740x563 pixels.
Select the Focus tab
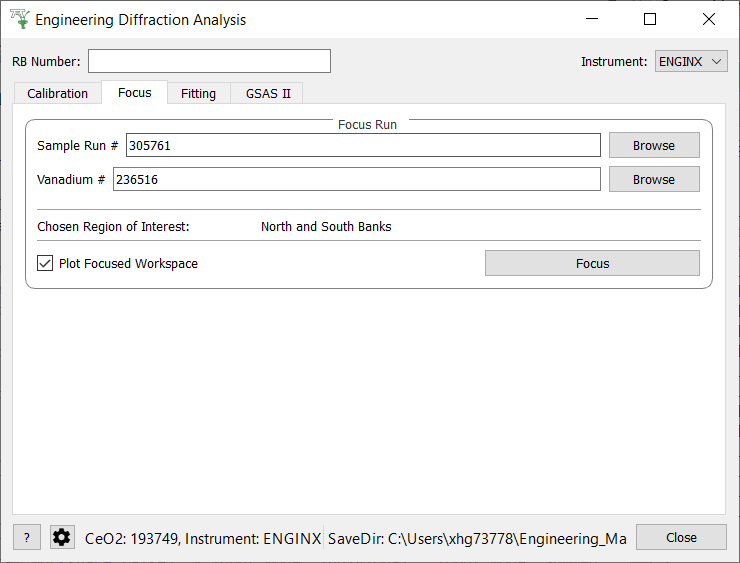click(x=135, y=93)
